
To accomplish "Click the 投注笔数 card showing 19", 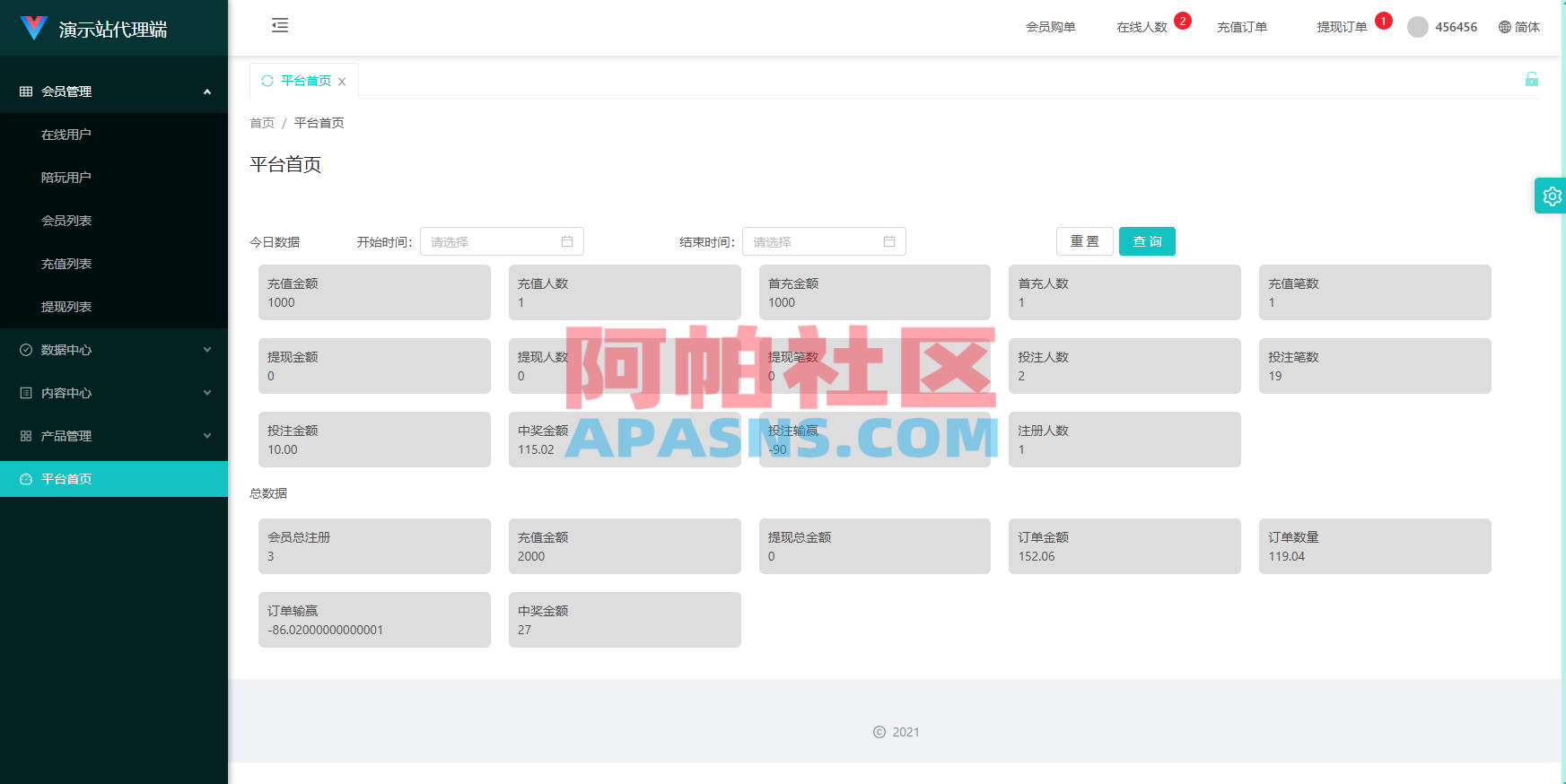I will tap(1375, 366).
